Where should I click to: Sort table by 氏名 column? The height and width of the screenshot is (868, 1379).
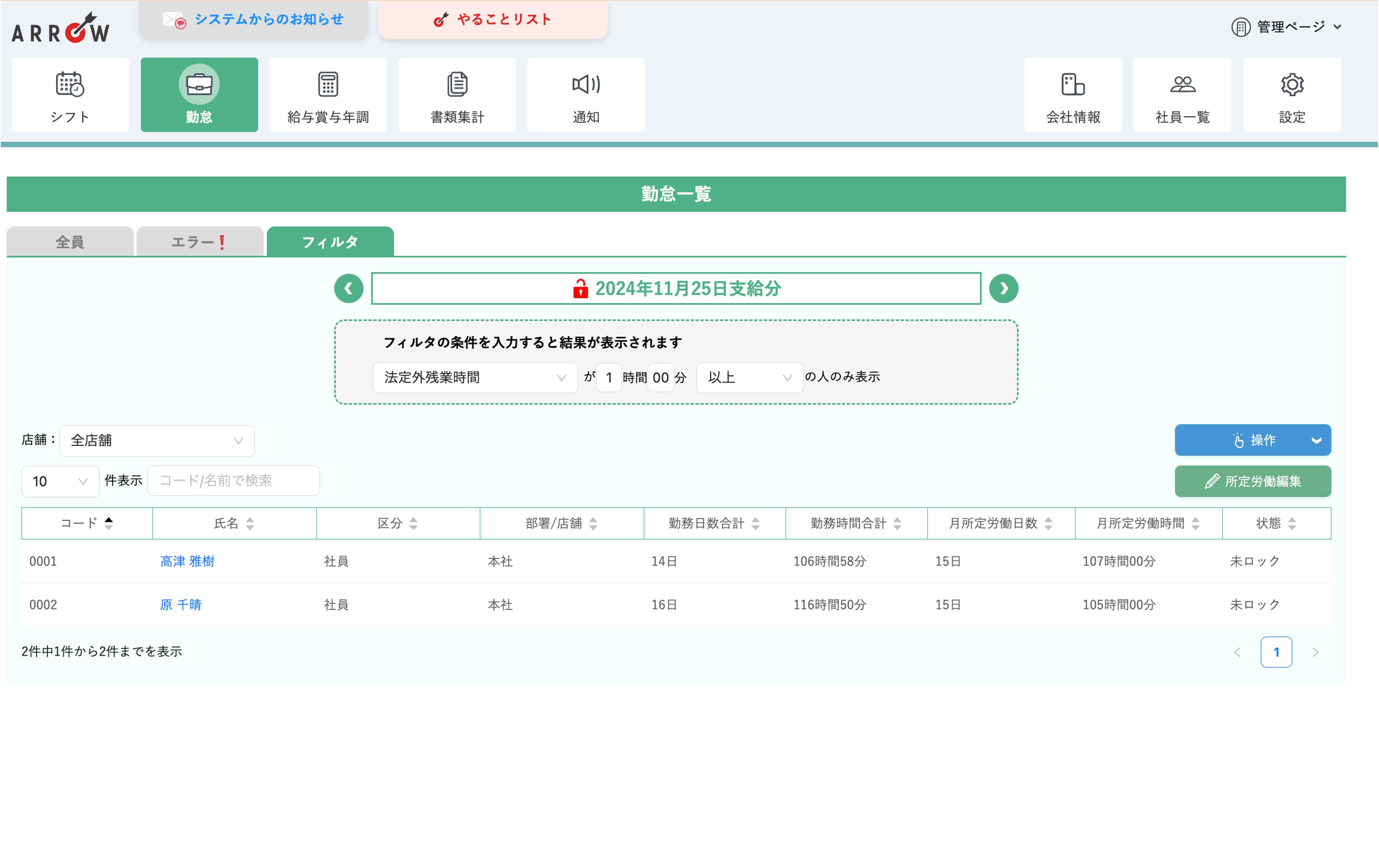point(250,523)
